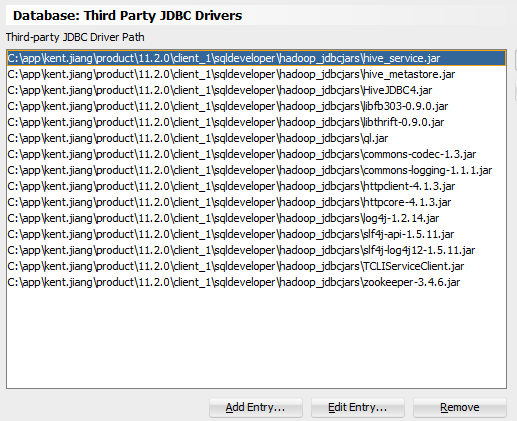Select the httpcore-4.1.3.jar entry
517x421 pixels.
click(256, 202)
